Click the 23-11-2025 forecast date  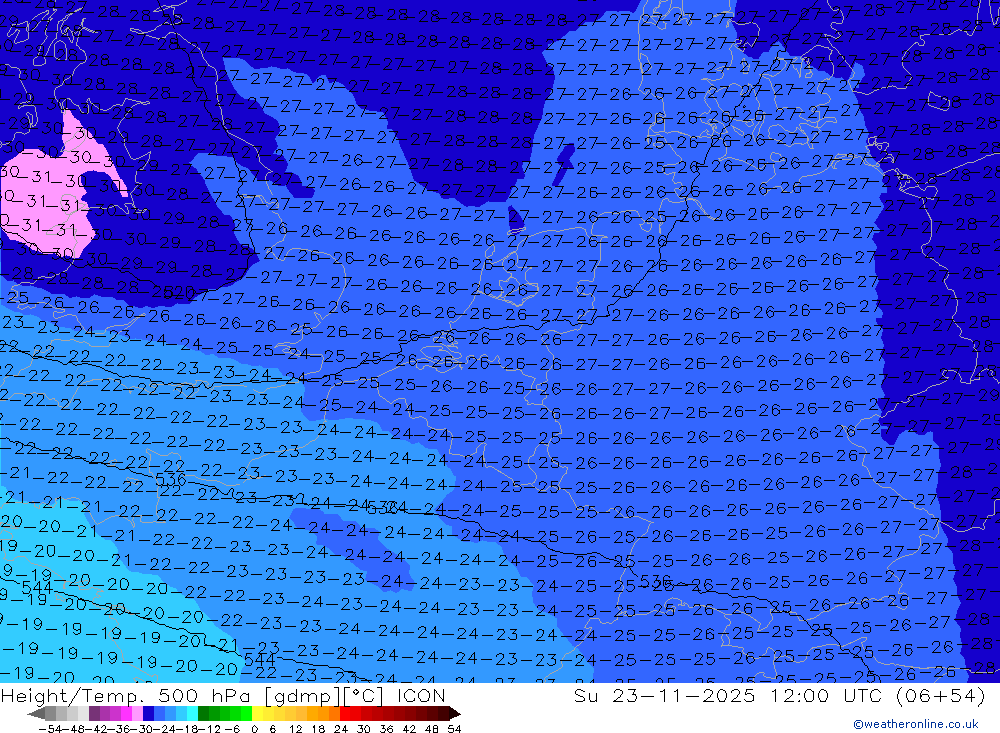(x=684, y=696)
